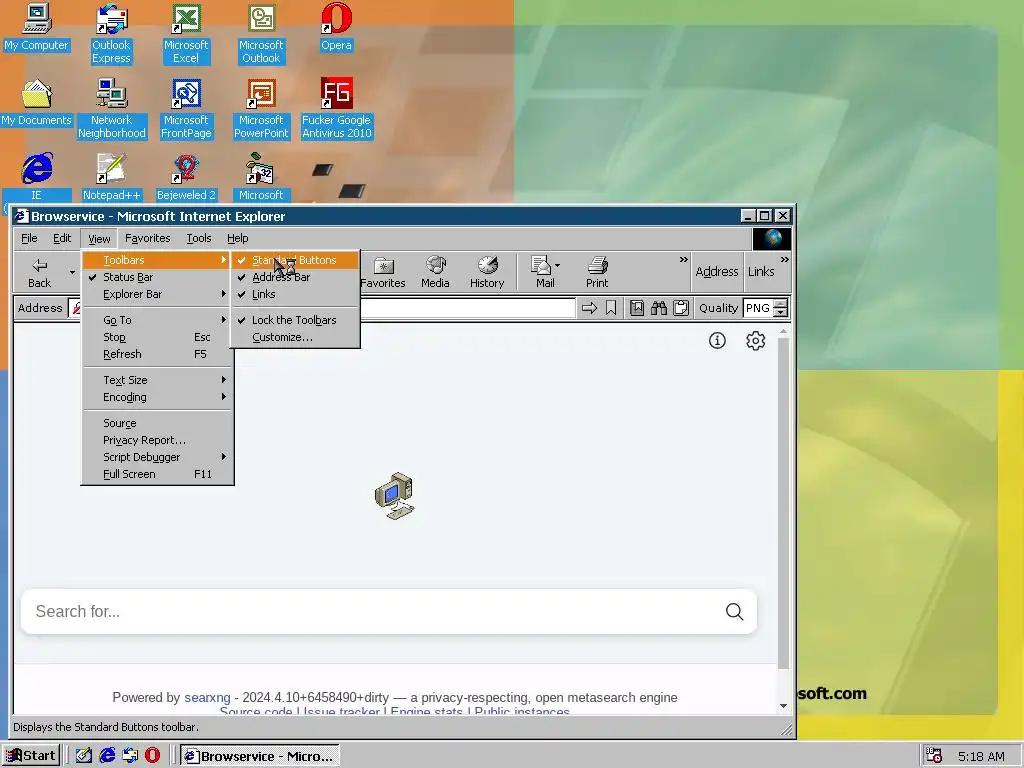The height and width of the screenshot is (768, 1024).
Task: Expand the Text Size submenu
Action: point(157,380)
